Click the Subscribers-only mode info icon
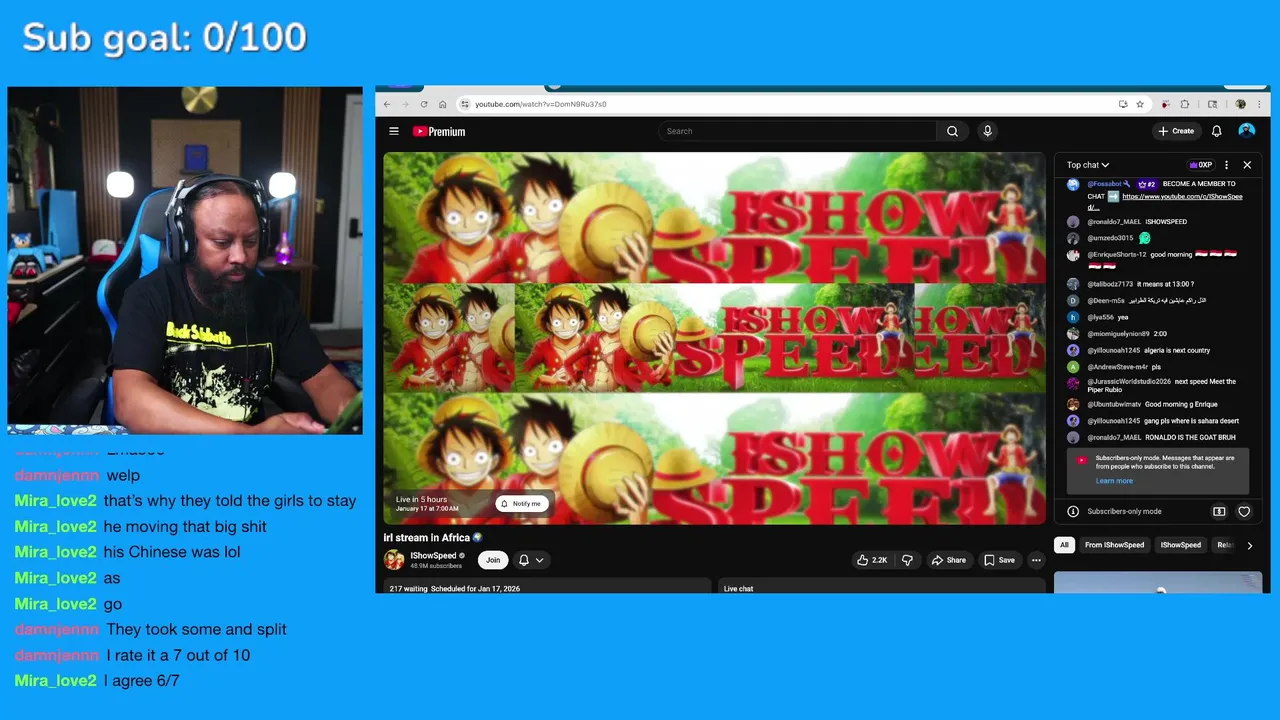Viewport: 1280px width, 720px height. (1073, 511)
